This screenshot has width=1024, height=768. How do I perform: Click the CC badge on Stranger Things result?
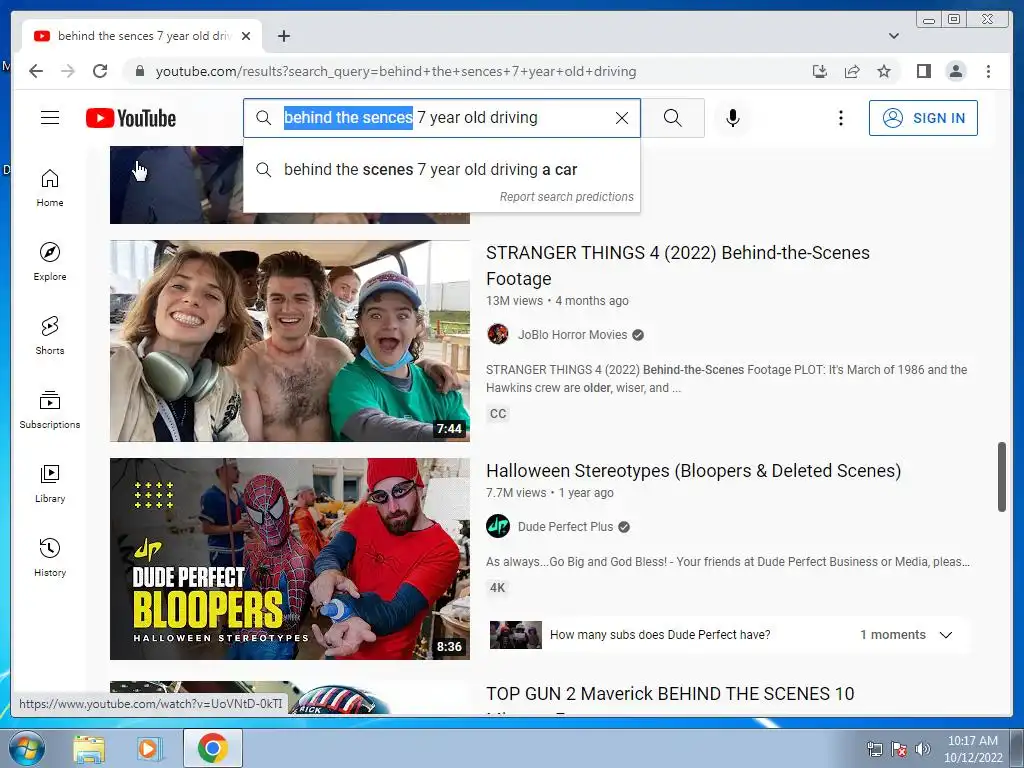[498, 414]
